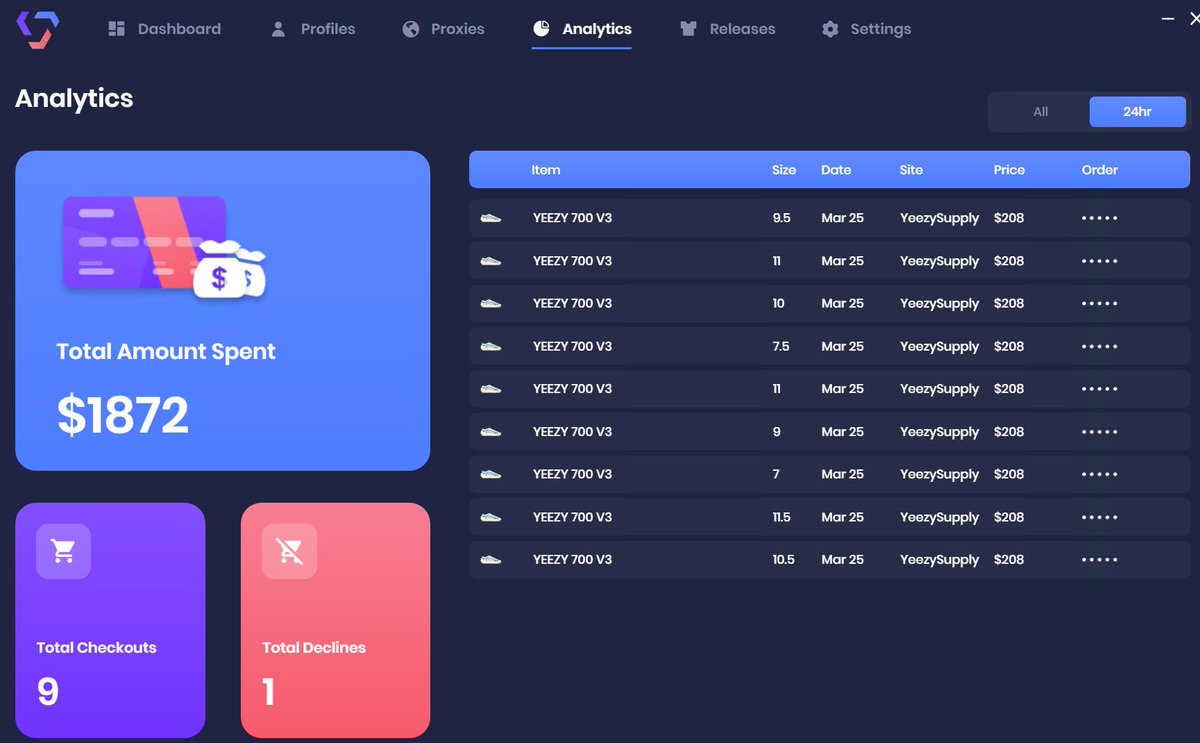Reveal hidden order number for size 7.5

point(1099,346)
